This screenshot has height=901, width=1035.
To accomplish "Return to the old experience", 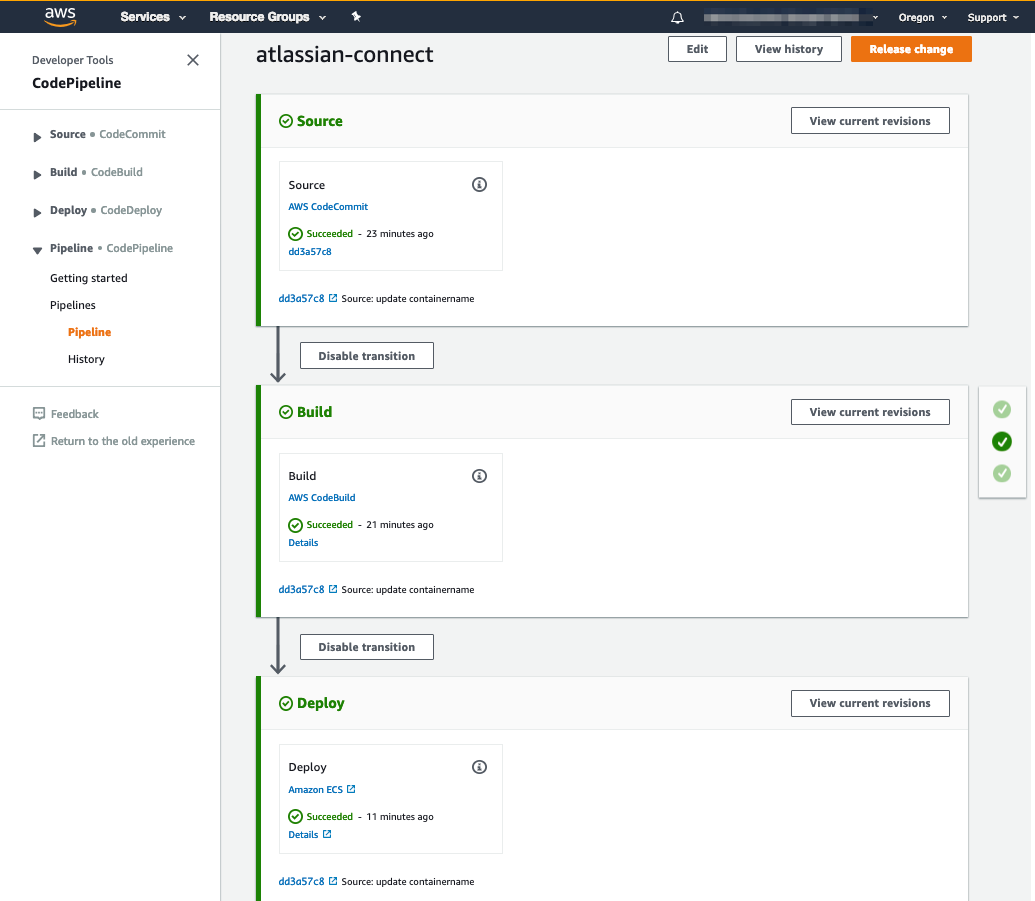I will pyautogui.click(x=123, y=441).
